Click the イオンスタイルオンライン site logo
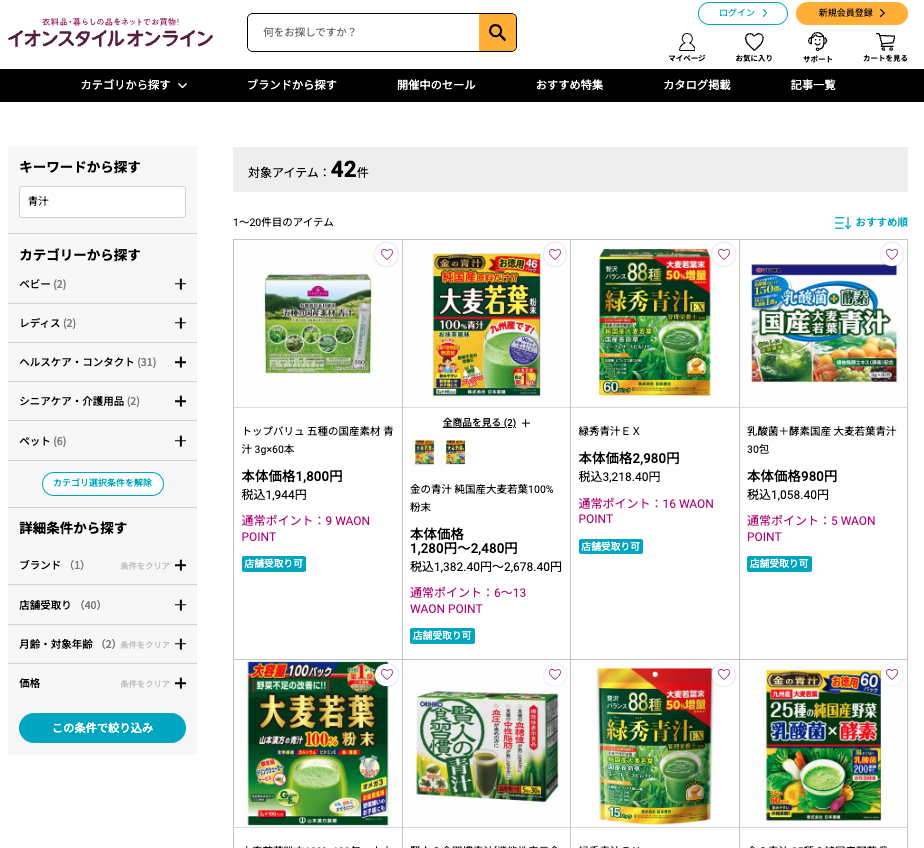Image resolution: width=924 pixels, height=848 pixels. (x=110, y=33)
